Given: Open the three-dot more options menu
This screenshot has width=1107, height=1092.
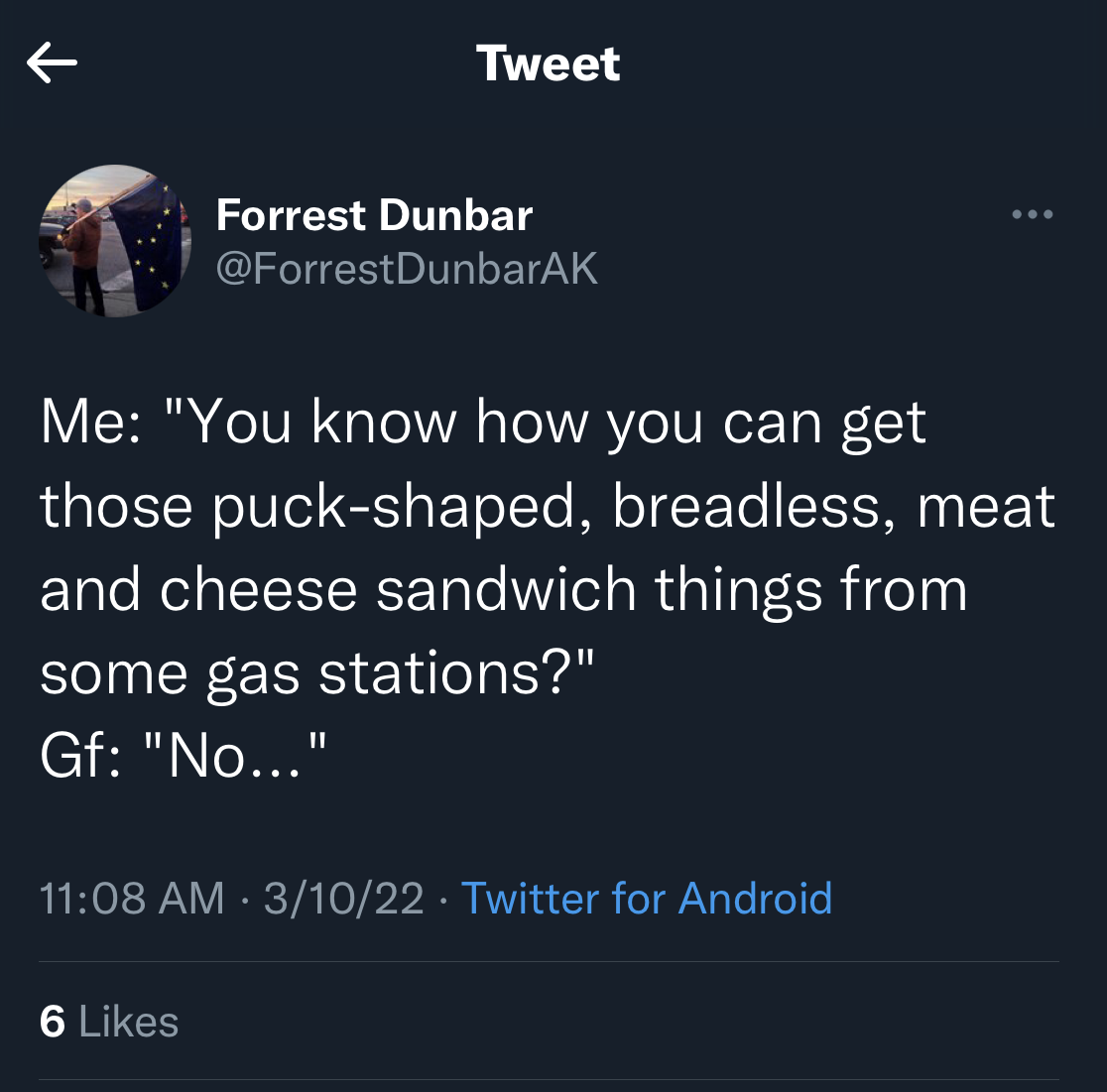Looking at the screenshot, I should click(x=1033, y=214).
